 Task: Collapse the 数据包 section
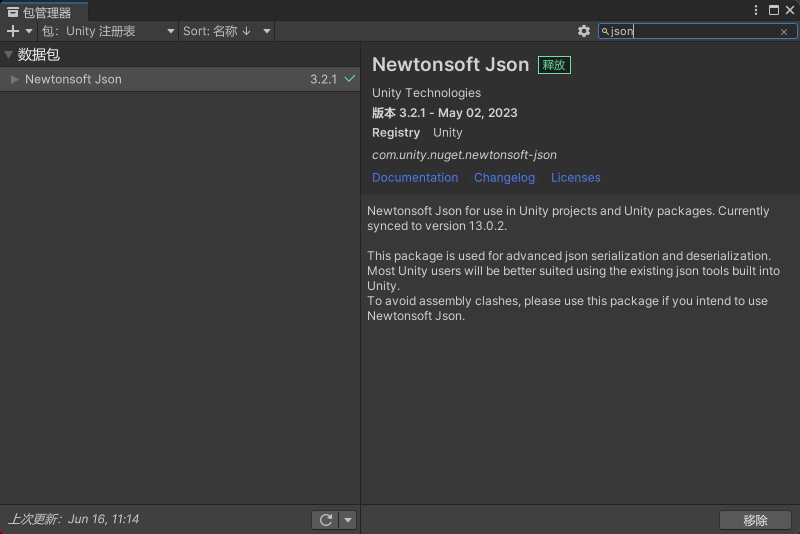[8, 55]
